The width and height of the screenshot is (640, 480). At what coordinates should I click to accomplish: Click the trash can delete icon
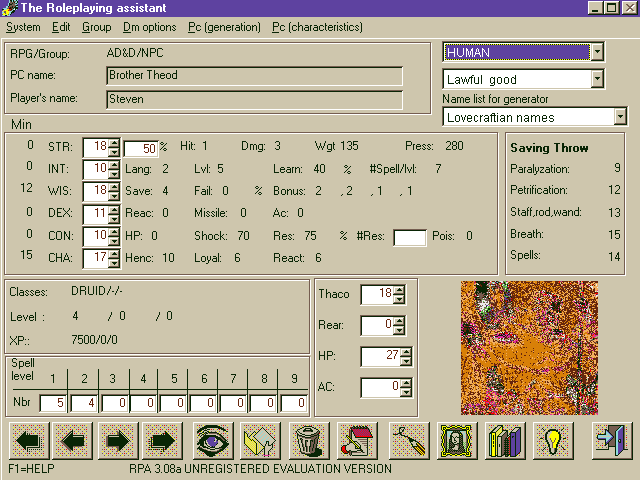point(308,441)
